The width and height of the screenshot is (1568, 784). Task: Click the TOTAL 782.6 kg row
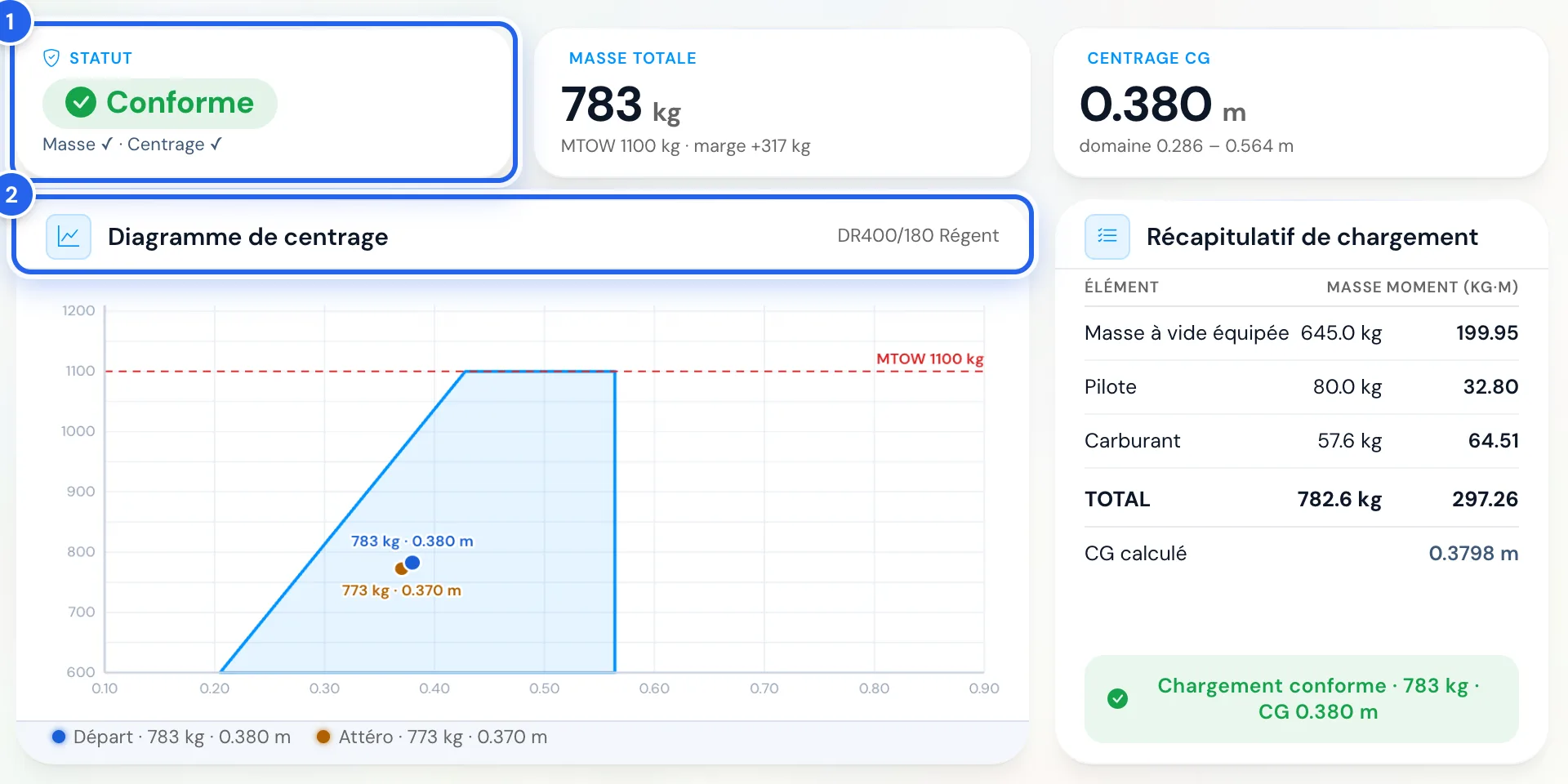pyautogui.click(x=1301, y=499)
